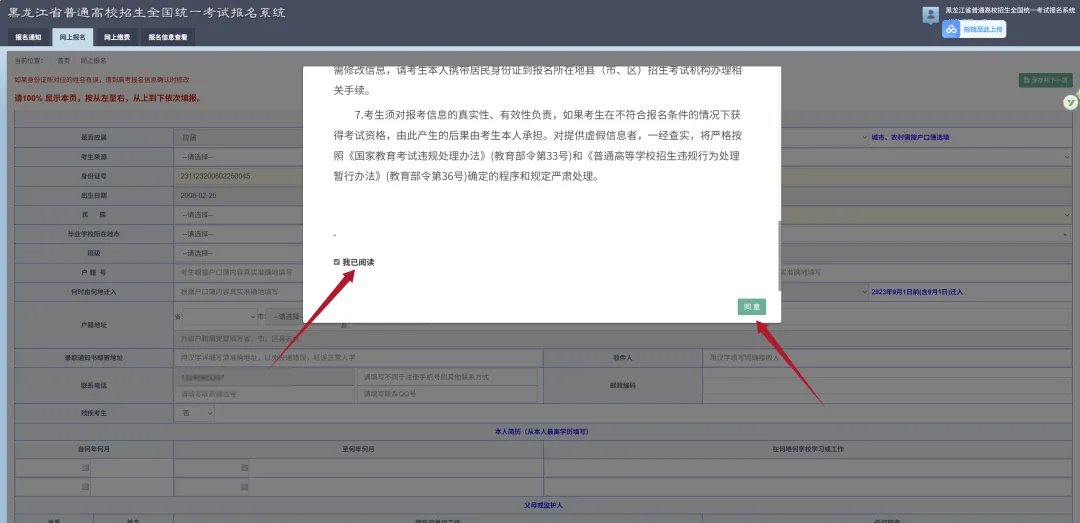Open the 毕业学校所在地市 dropdown

tap(238, 234)
